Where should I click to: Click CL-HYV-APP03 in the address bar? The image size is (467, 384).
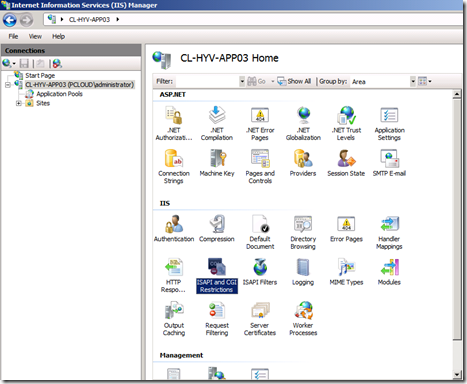pyautogui.click(x=89, y=20)
